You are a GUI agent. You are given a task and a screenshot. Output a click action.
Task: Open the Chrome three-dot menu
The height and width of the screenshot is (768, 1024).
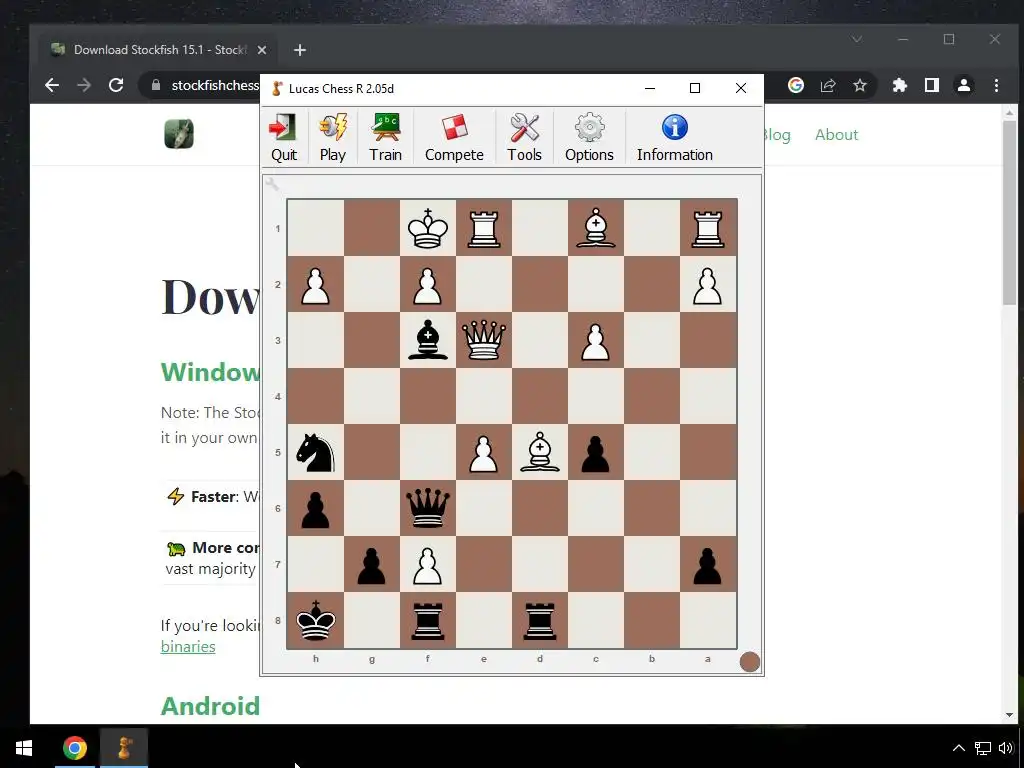[996, 85]
